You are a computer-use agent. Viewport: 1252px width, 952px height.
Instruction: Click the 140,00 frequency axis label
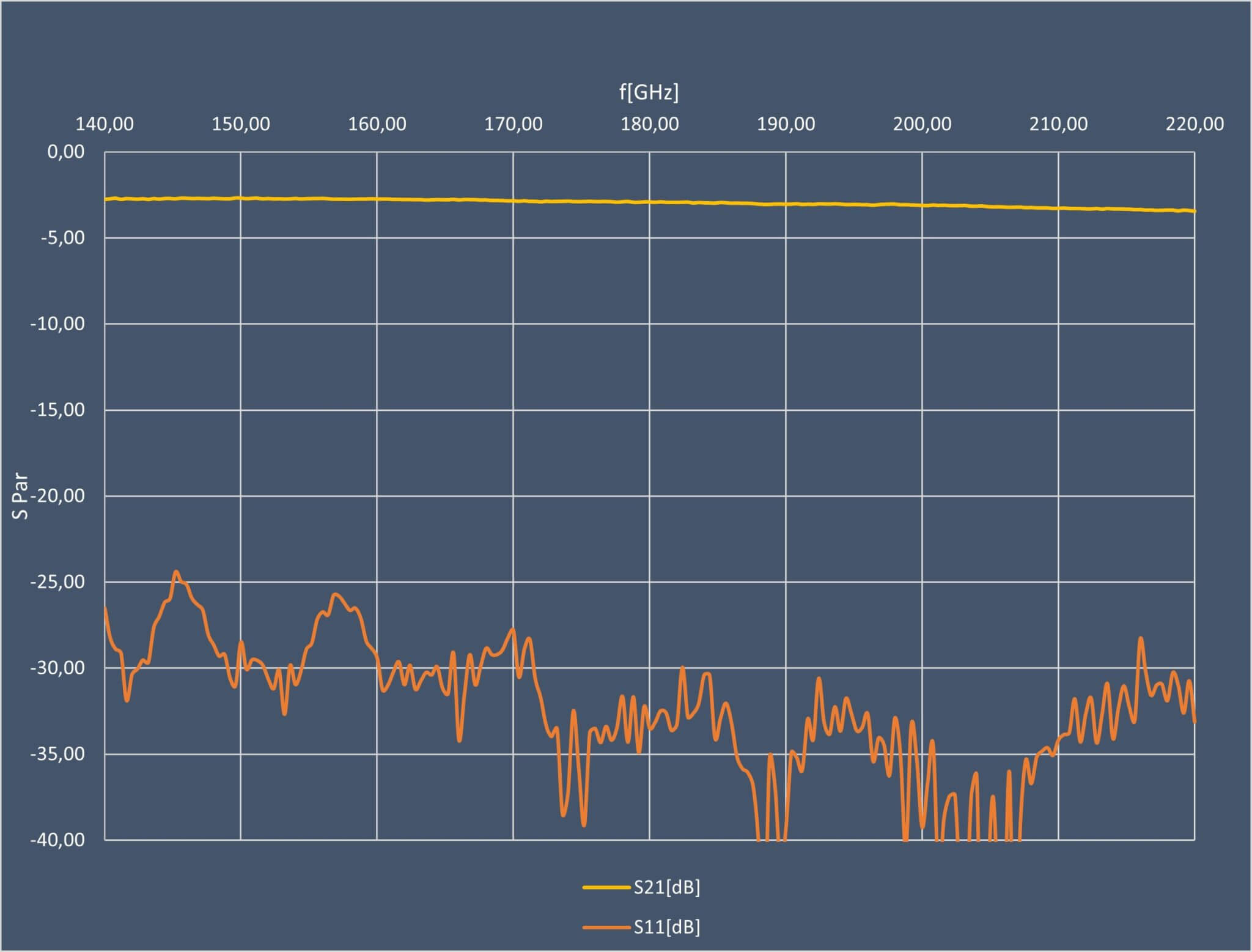coord(105,124)
